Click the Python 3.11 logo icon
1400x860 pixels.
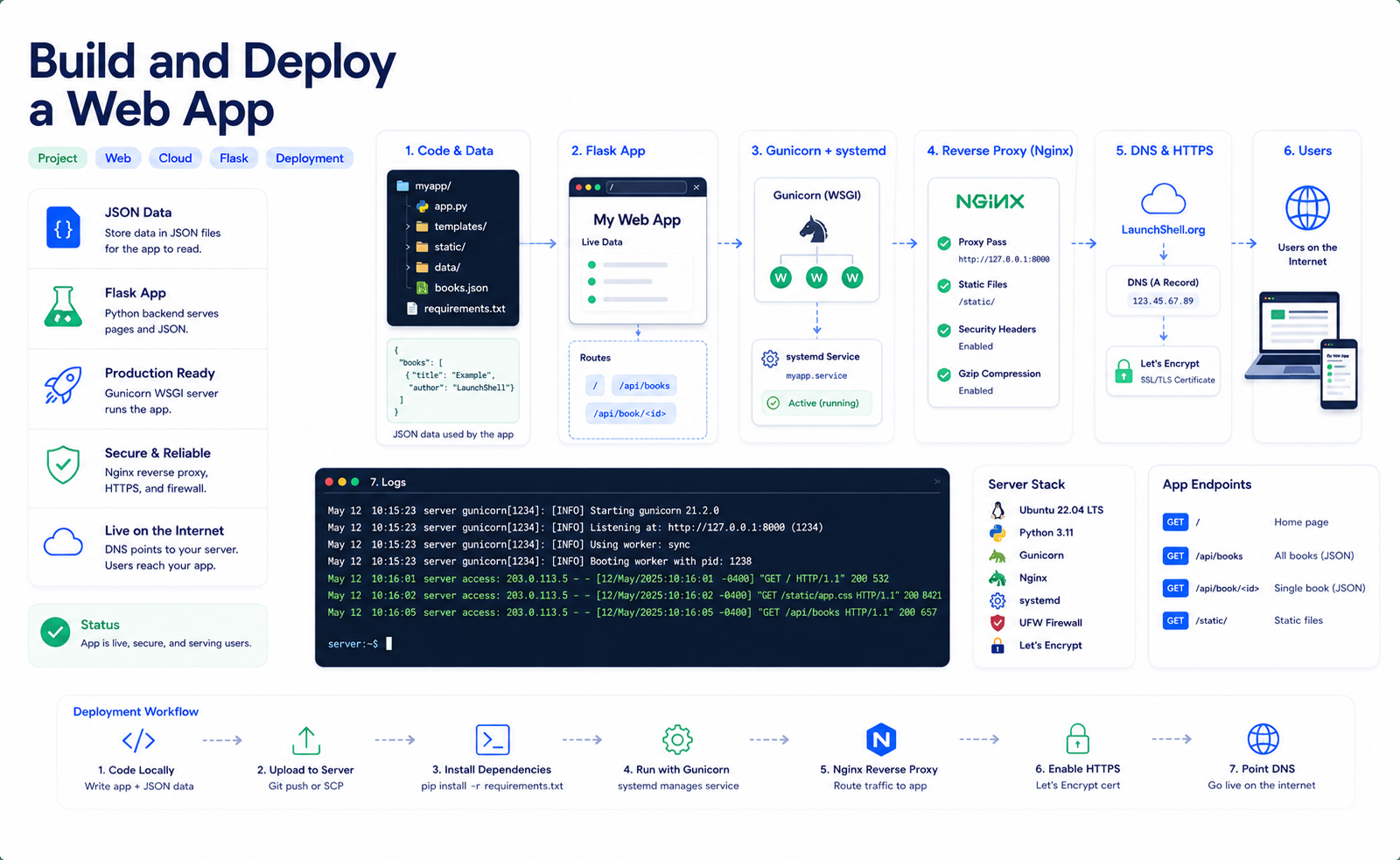pos(997,533)
